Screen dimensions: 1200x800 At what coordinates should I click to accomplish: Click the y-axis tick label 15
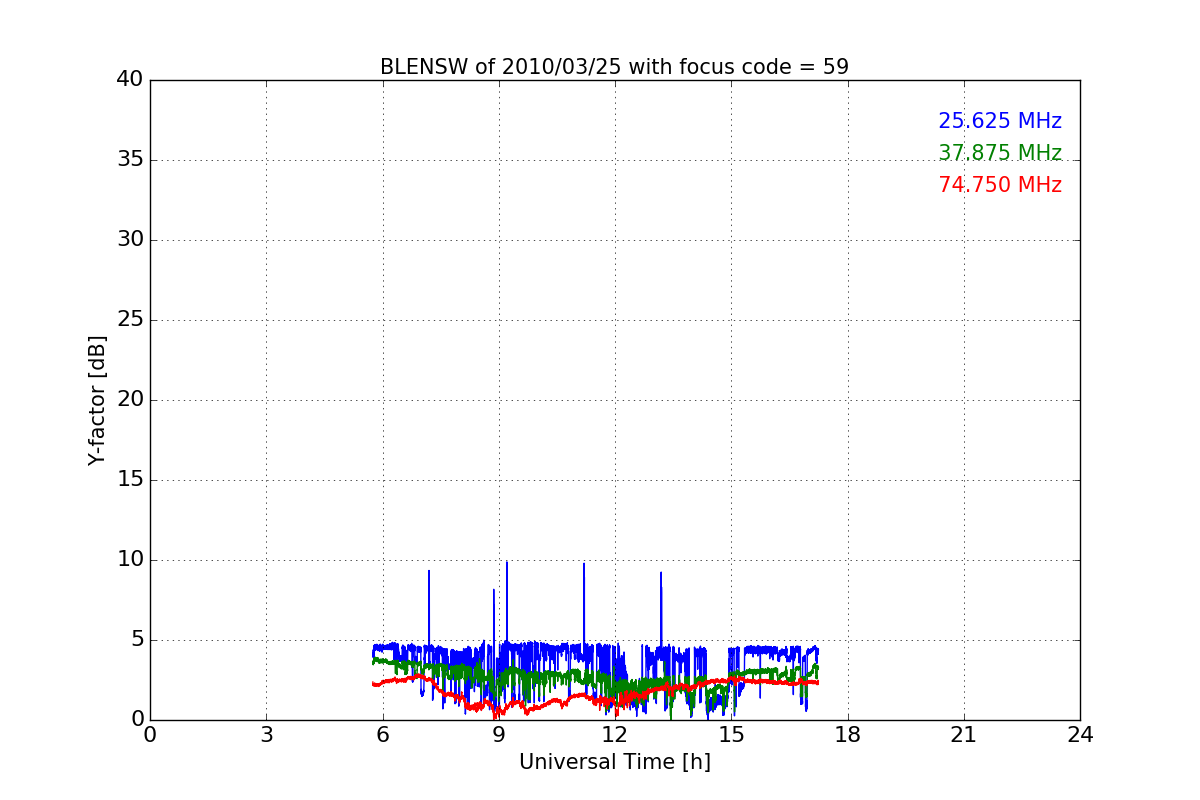[130, 480]
